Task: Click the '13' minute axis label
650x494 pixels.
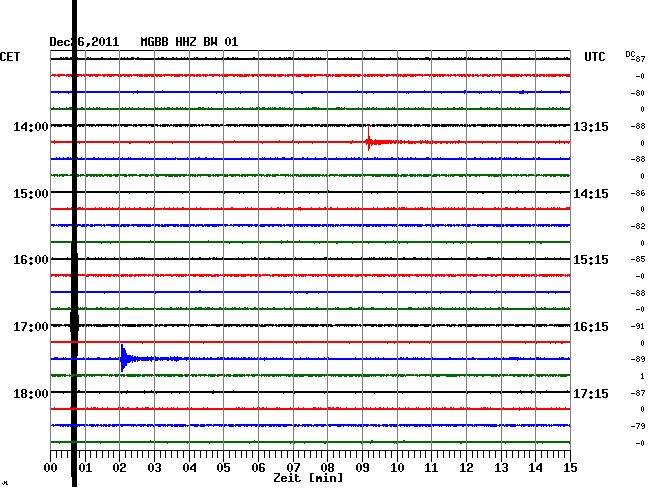Action: click(501, 468)
